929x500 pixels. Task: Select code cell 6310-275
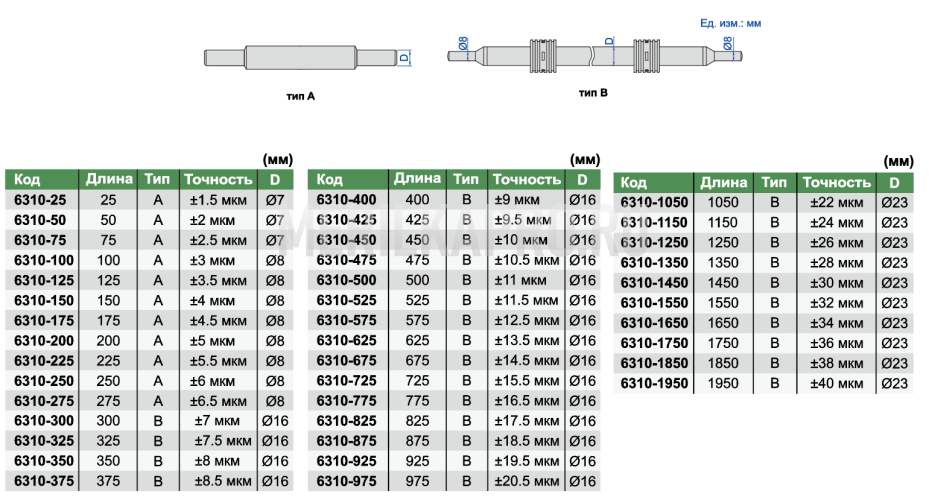[41, 401]
